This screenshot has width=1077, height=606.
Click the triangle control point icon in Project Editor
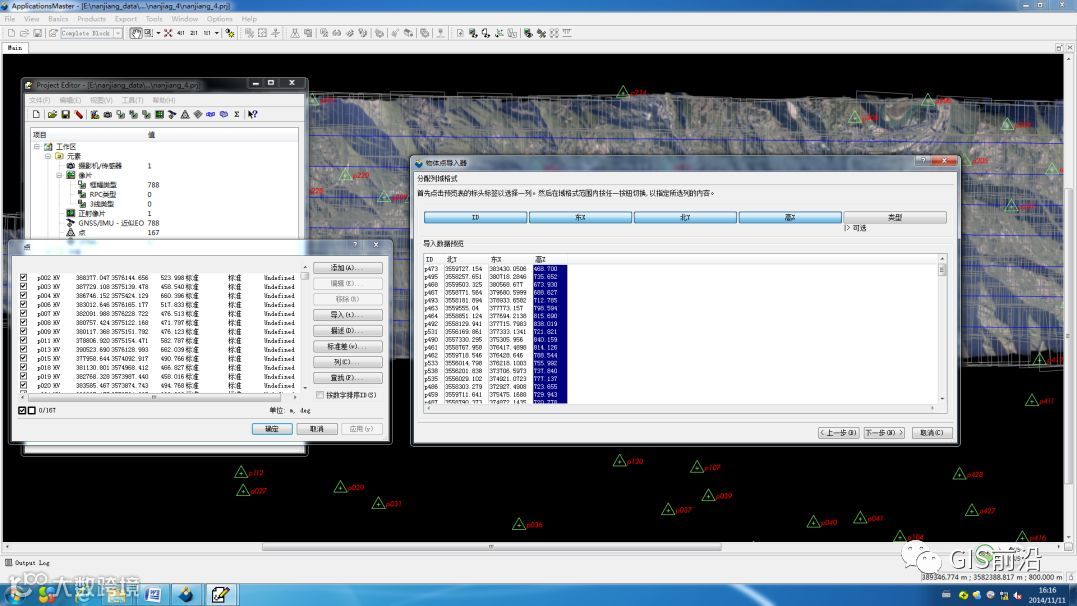tap(185, 115)
